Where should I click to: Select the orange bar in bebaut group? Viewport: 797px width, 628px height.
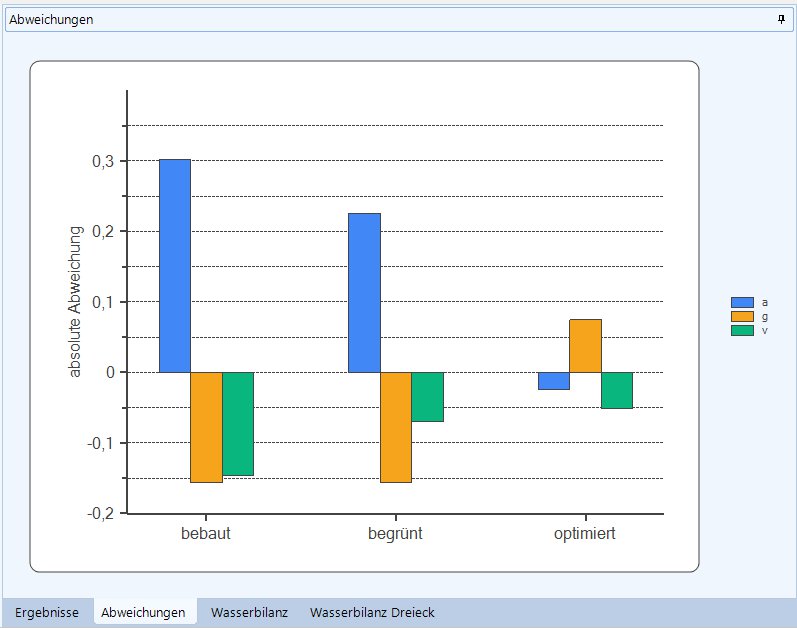[x=206, y=427]
